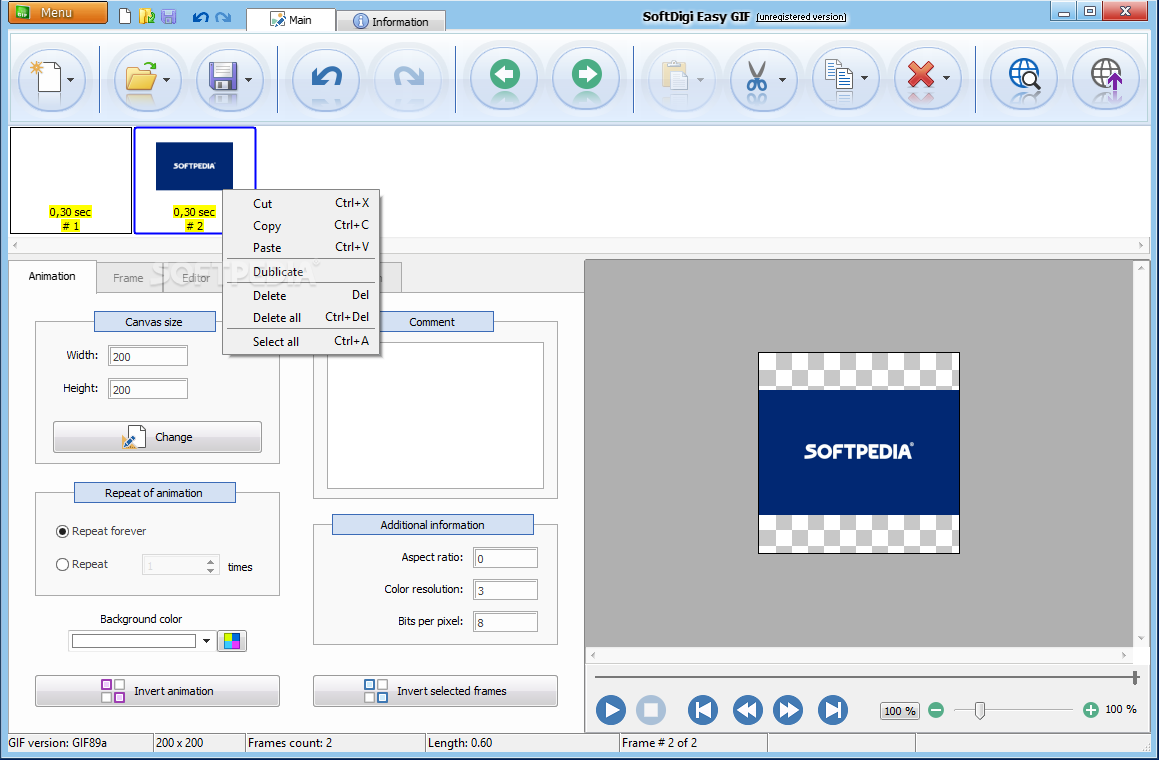
Task: Open new animation dropdown arrow
Action: click(70, 80)
